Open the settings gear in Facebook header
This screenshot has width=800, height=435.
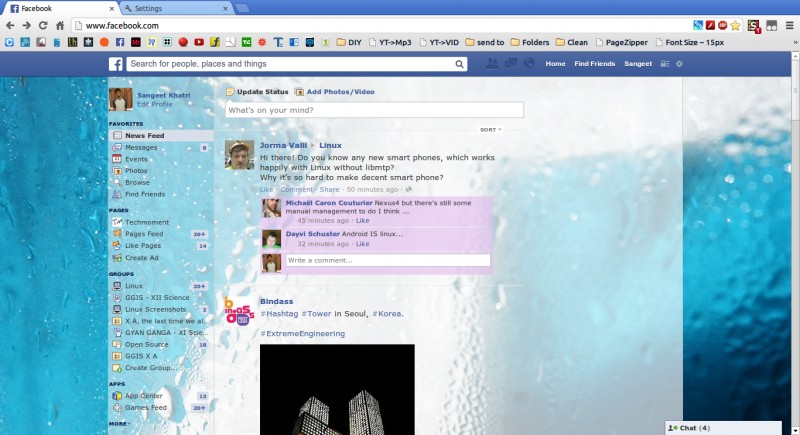point(679,64)
